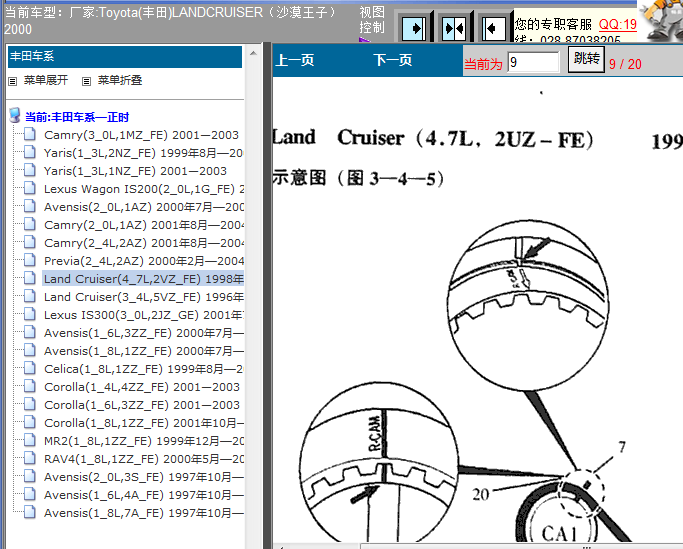Click the 9 / 20 page indicator
This screenshot has height=549, width=683.
(625, 64)
